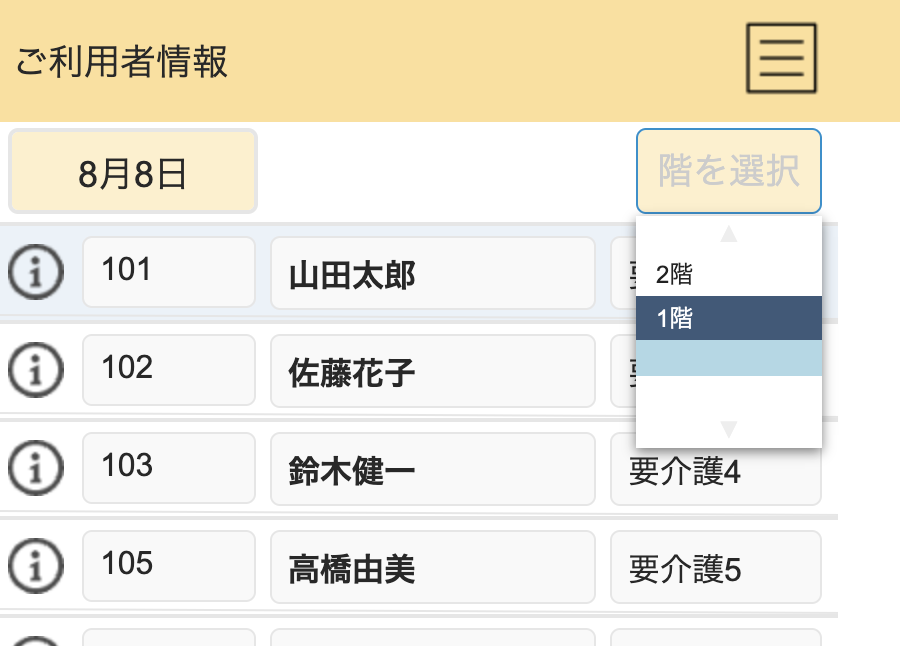
Task: Choose the blank light-blue floor option
Action: 728,359
